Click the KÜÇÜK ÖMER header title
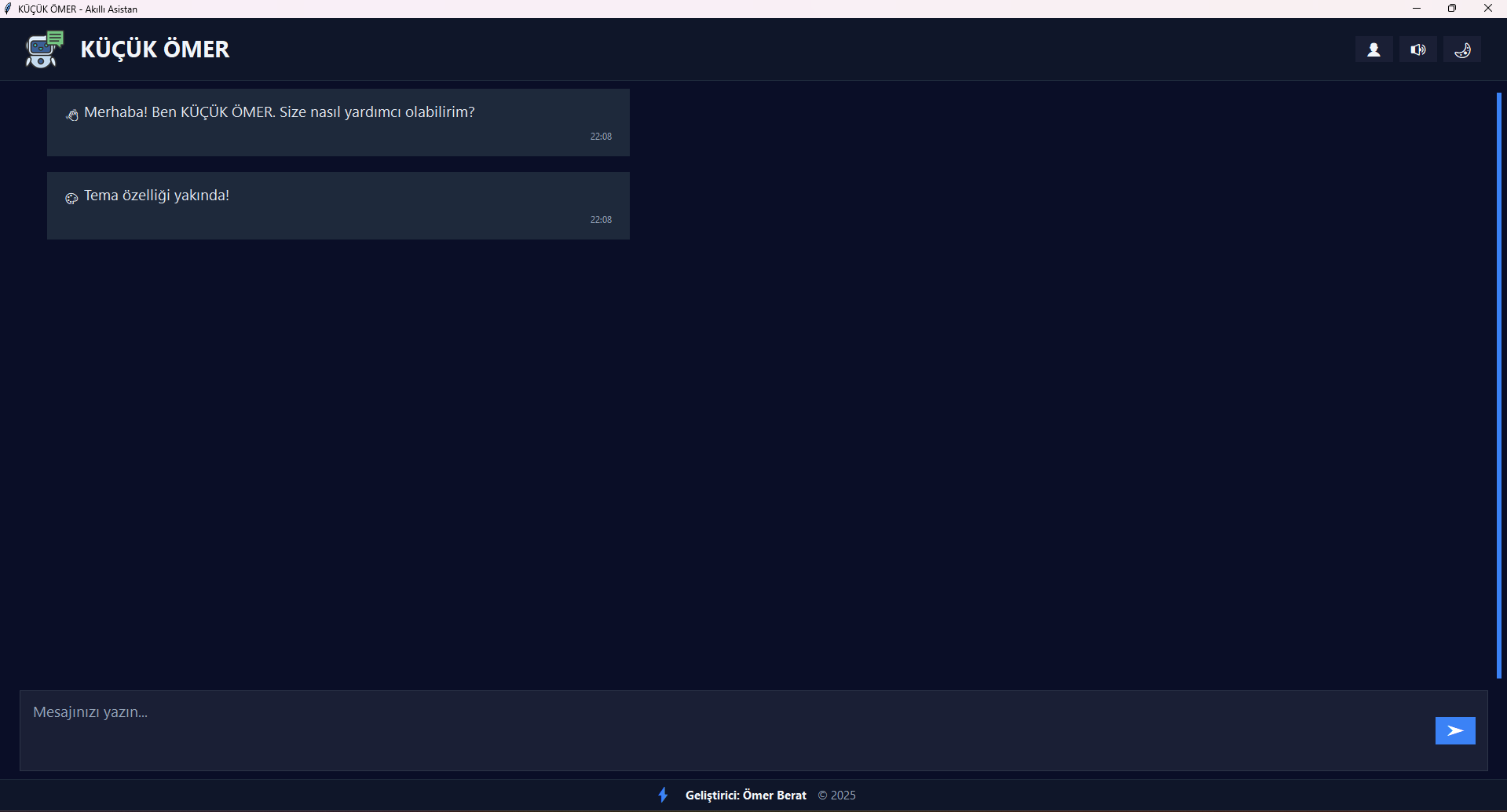 click(155, 49)
